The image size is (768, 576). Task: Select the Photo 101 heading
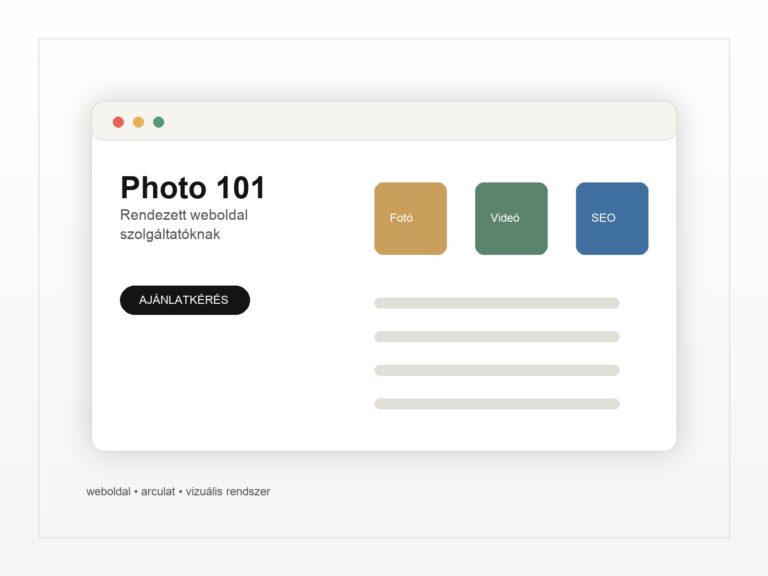pyautogui.click(x=192, y=188)
